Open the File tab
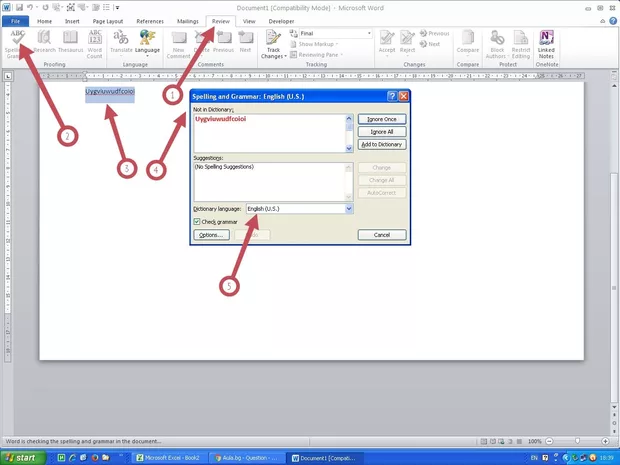620x465 pixels. tap(15, 21)
